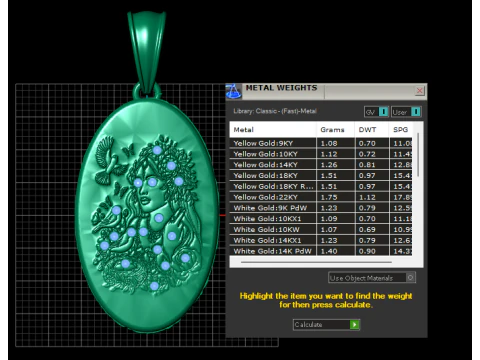The height and width of the screenshot is (360, 480).
Task: Click the Library: Classic-(Fast)-Metal label
Action: pyautogui.click(x=275, y=111)
